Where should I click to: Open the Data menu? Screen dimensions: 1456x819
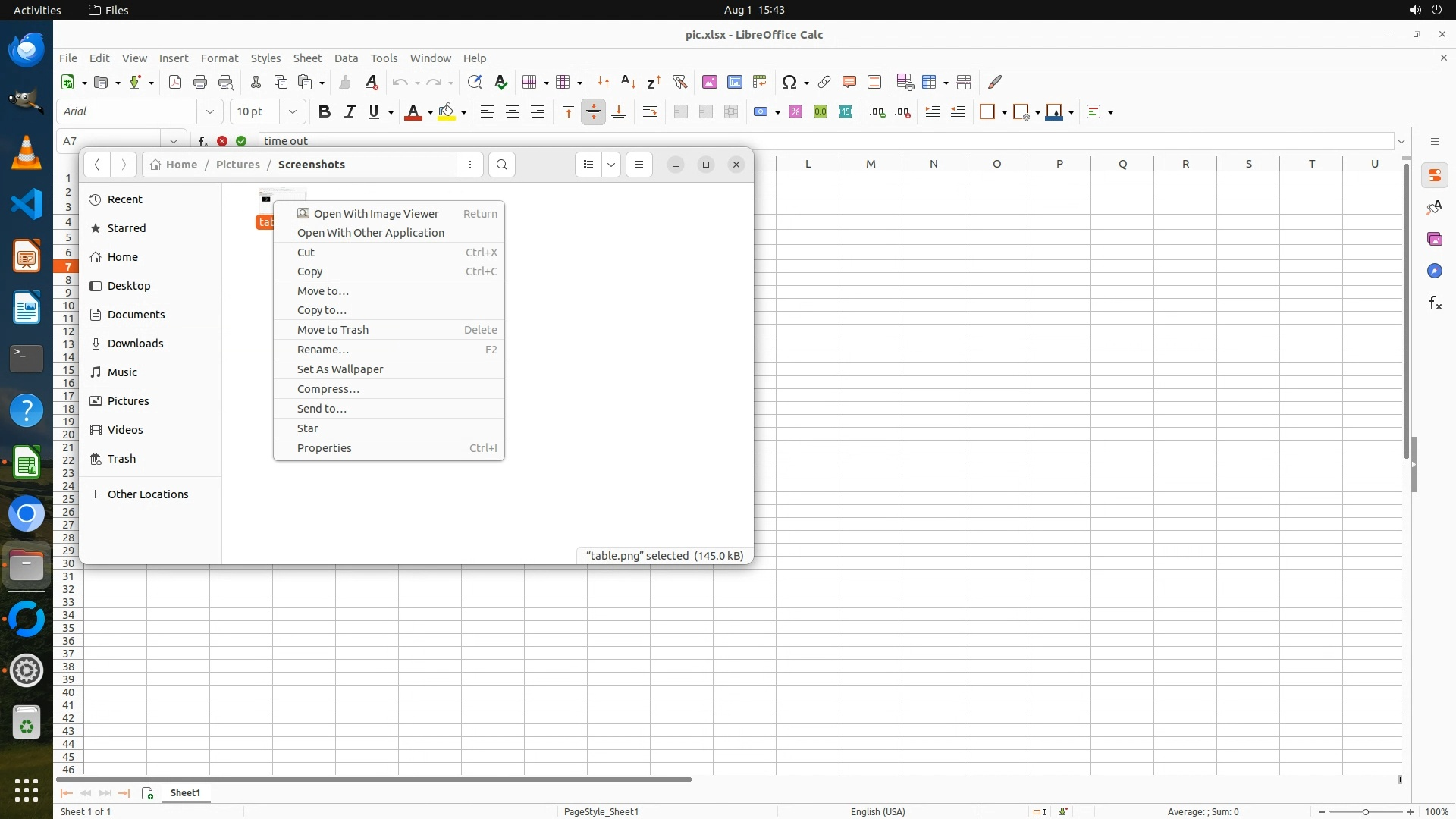[x=346, y=58]
